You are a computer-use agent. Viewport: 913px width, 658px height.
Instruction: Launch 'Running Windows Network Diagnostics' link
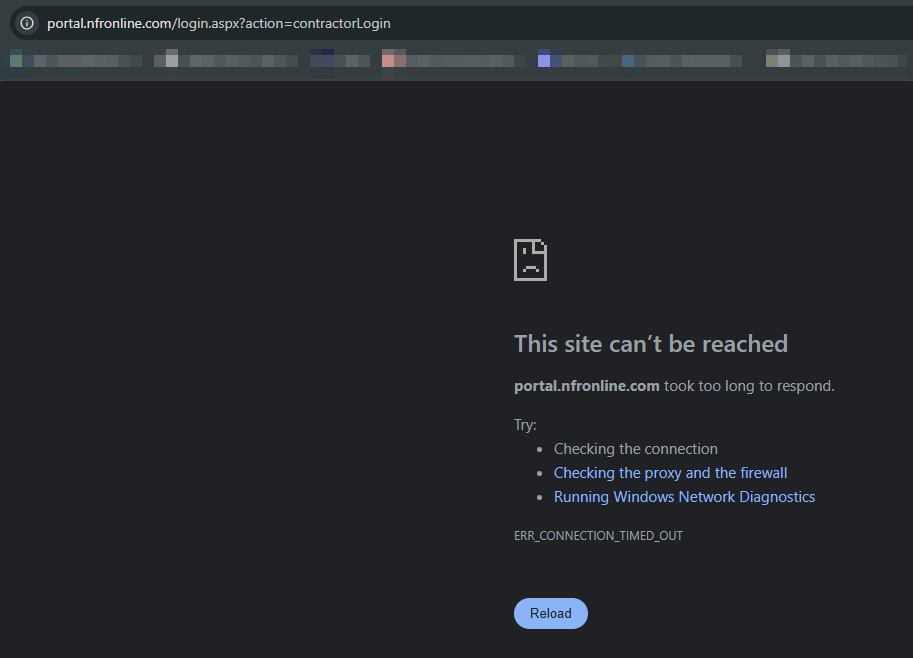pyautogui.click(x=684, y=497)
